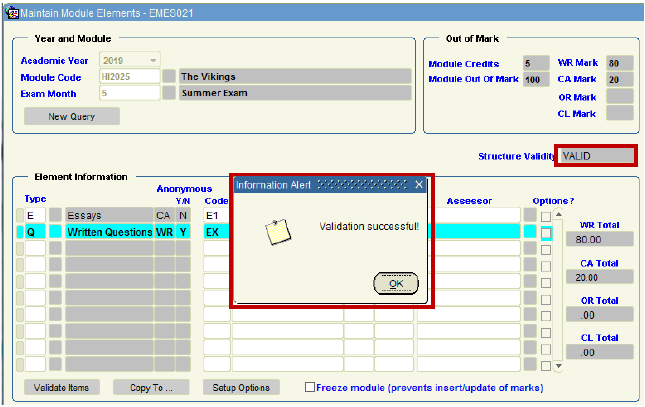Click the Maintain Module Elements window icon
Image resolution: width=645 pixels, height=407 pixels.
point(12,11)
